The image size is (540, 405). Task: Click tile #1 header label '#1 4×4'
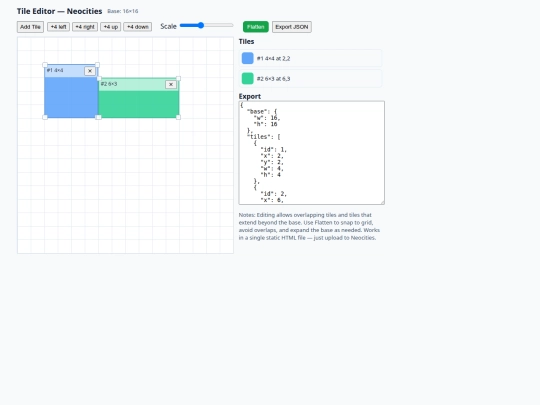(55, 70)
